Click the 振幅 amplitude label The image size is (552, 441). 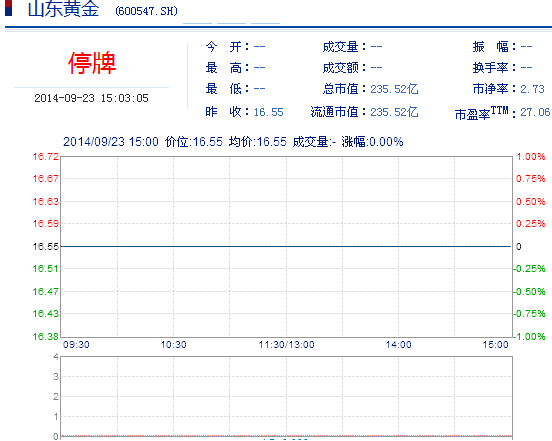(x=491, y=46)
